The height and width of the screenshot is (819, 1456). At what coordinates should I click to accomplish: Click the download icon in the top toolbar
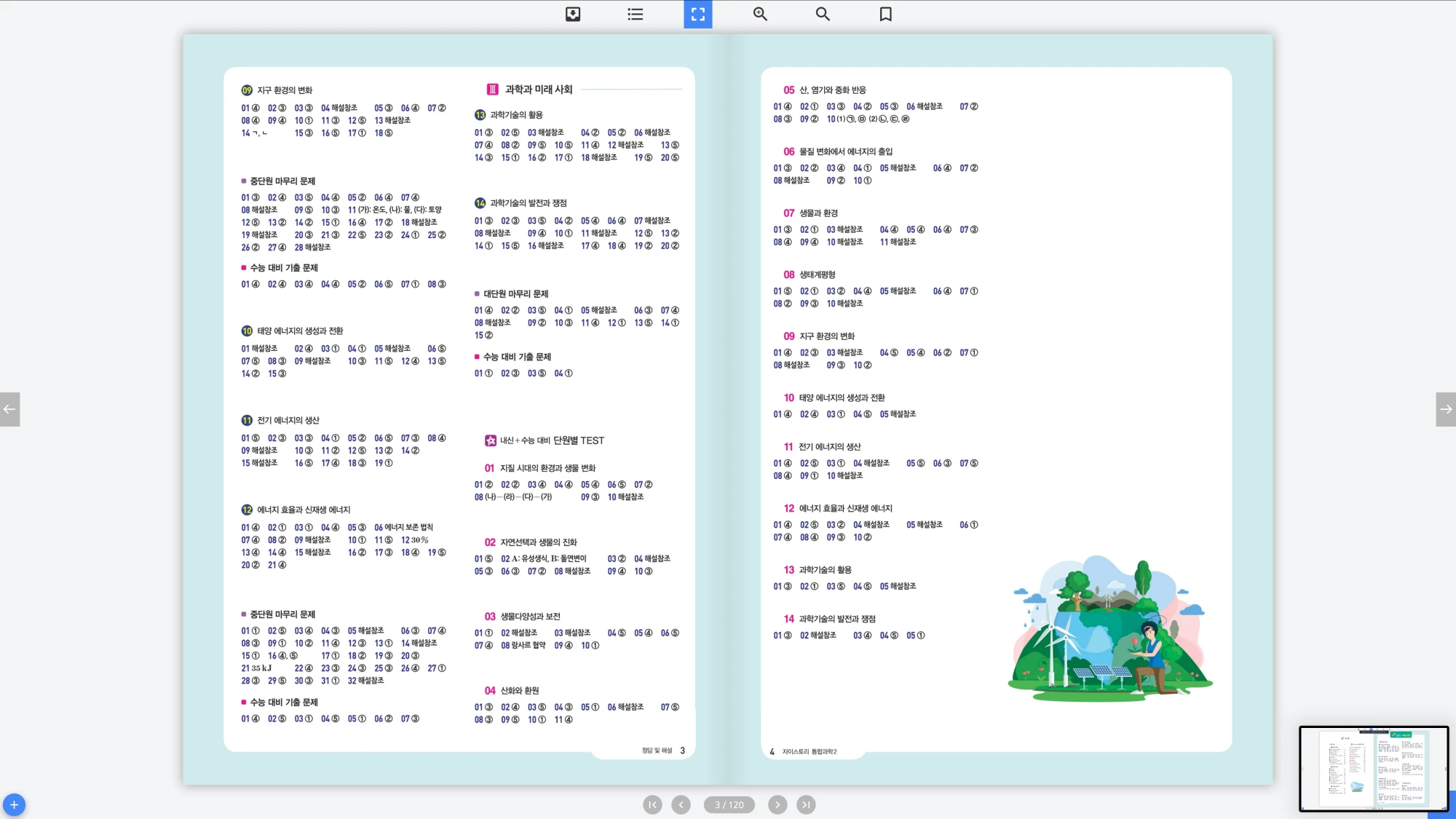coord(573,14)
